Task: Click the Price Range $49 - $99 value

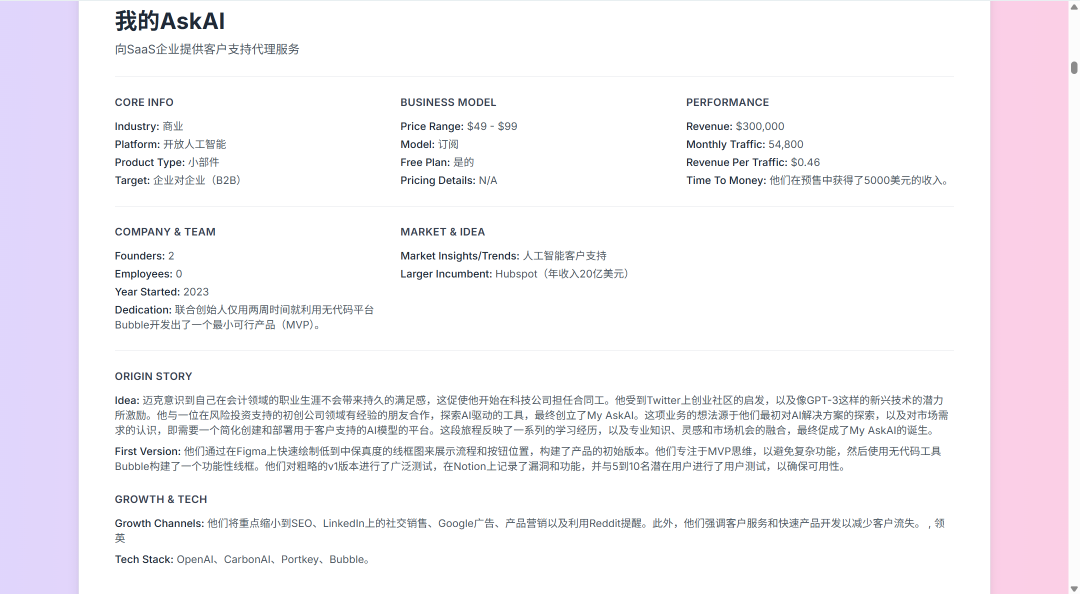Action: coord(492,126)
